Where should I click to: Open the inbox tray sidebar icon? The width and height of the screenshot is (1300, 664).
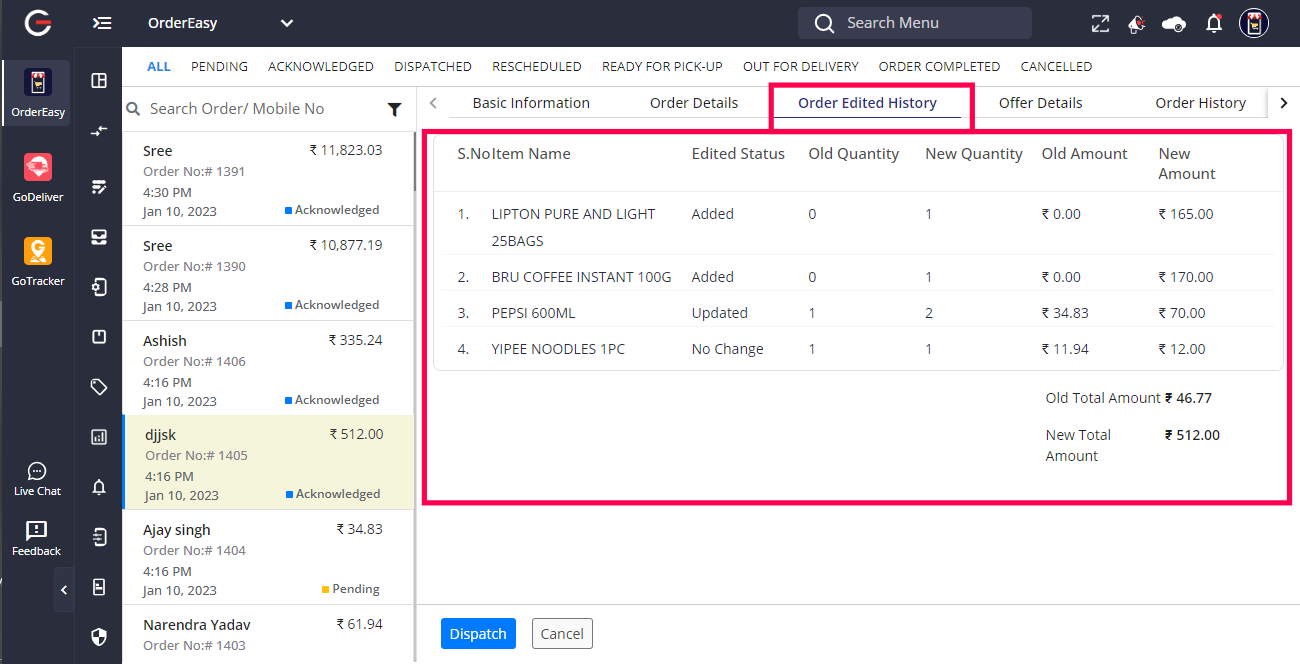99,238
